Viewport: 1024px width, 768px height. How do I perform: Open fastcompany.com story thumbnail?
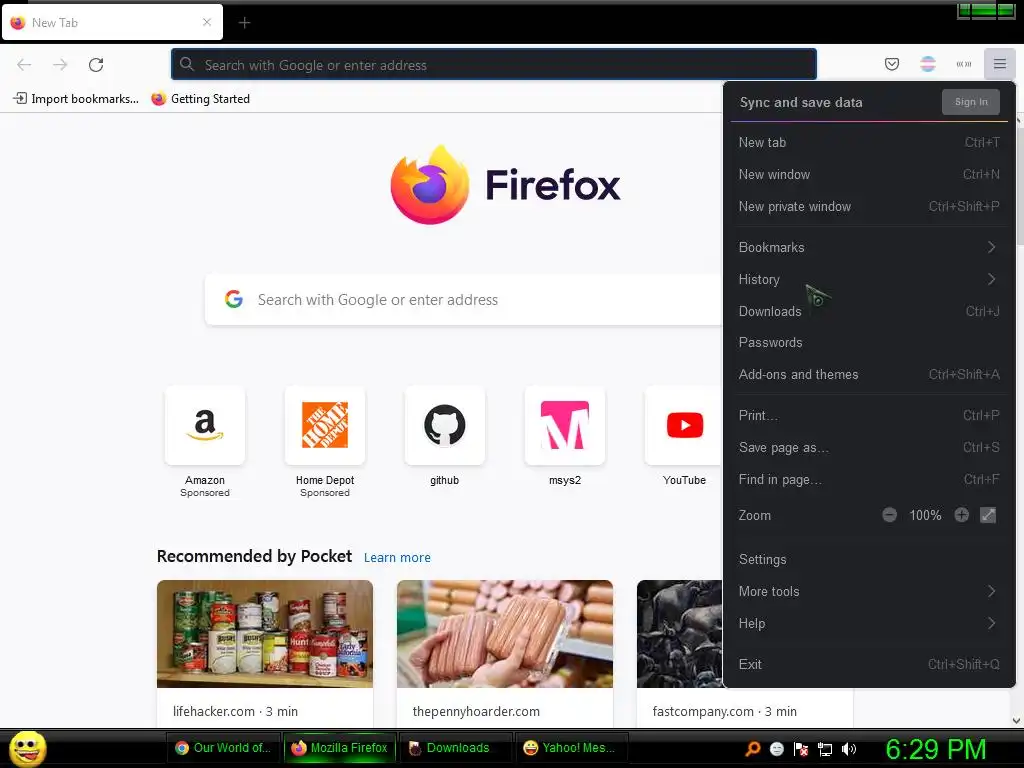[x=680, y=633]
